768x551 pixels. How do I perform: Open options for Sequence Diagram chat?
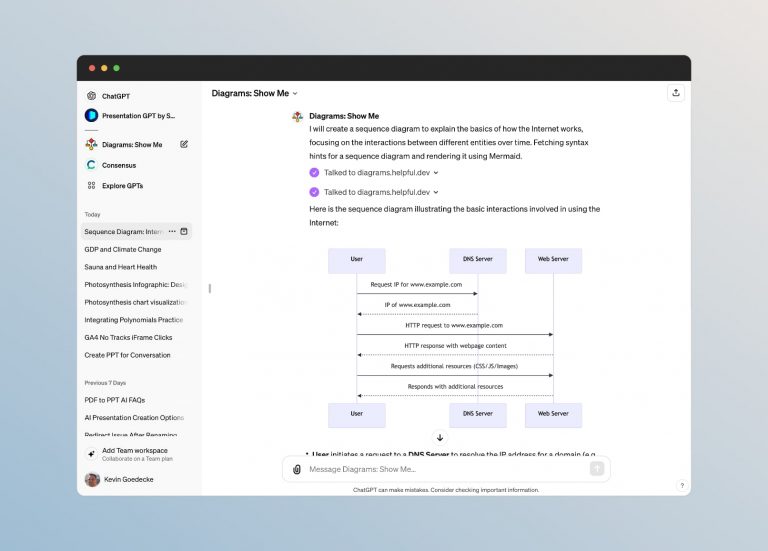click(x=172, y=231)
